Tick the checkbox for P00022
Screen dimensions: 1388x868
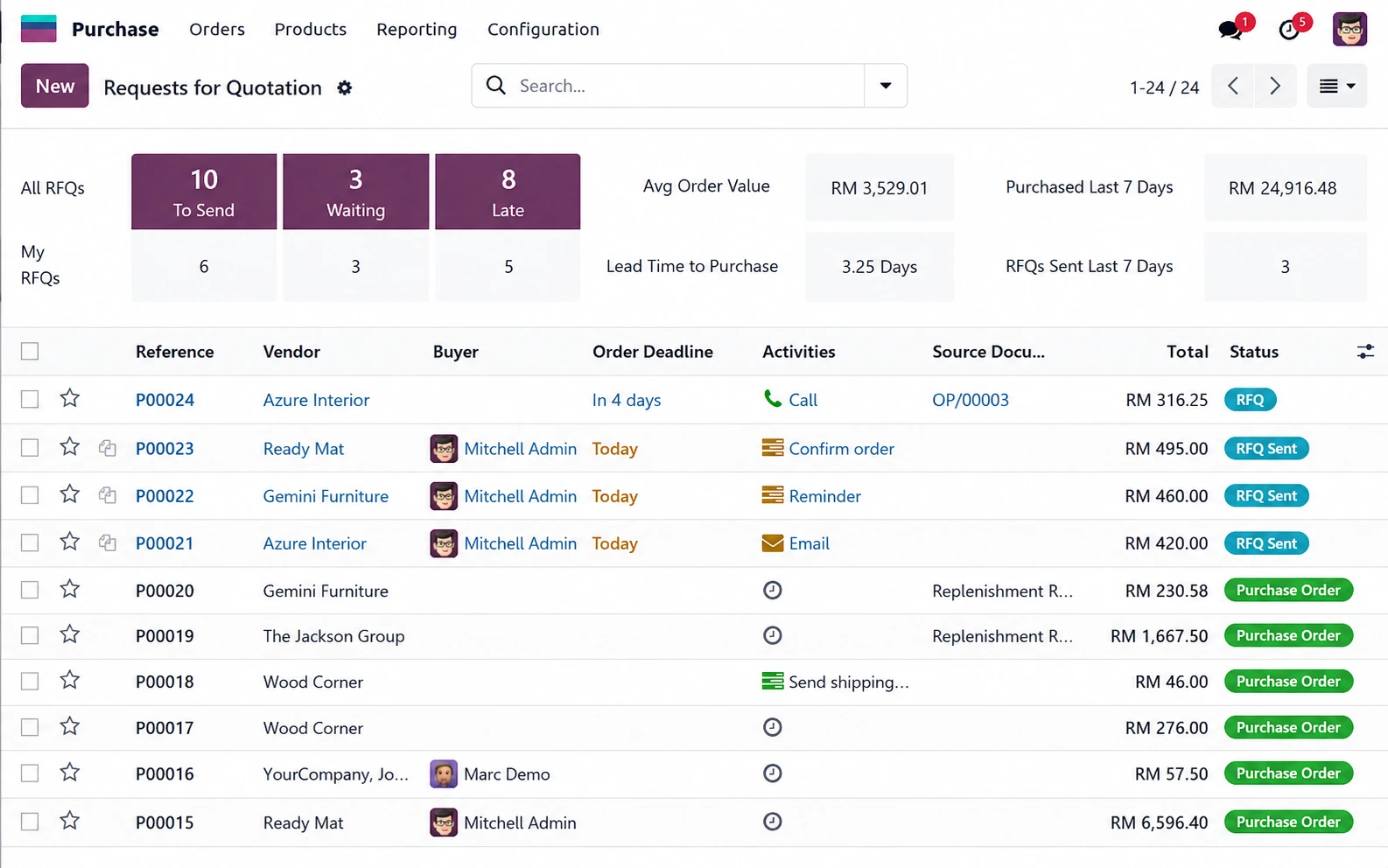click(30, 495)
